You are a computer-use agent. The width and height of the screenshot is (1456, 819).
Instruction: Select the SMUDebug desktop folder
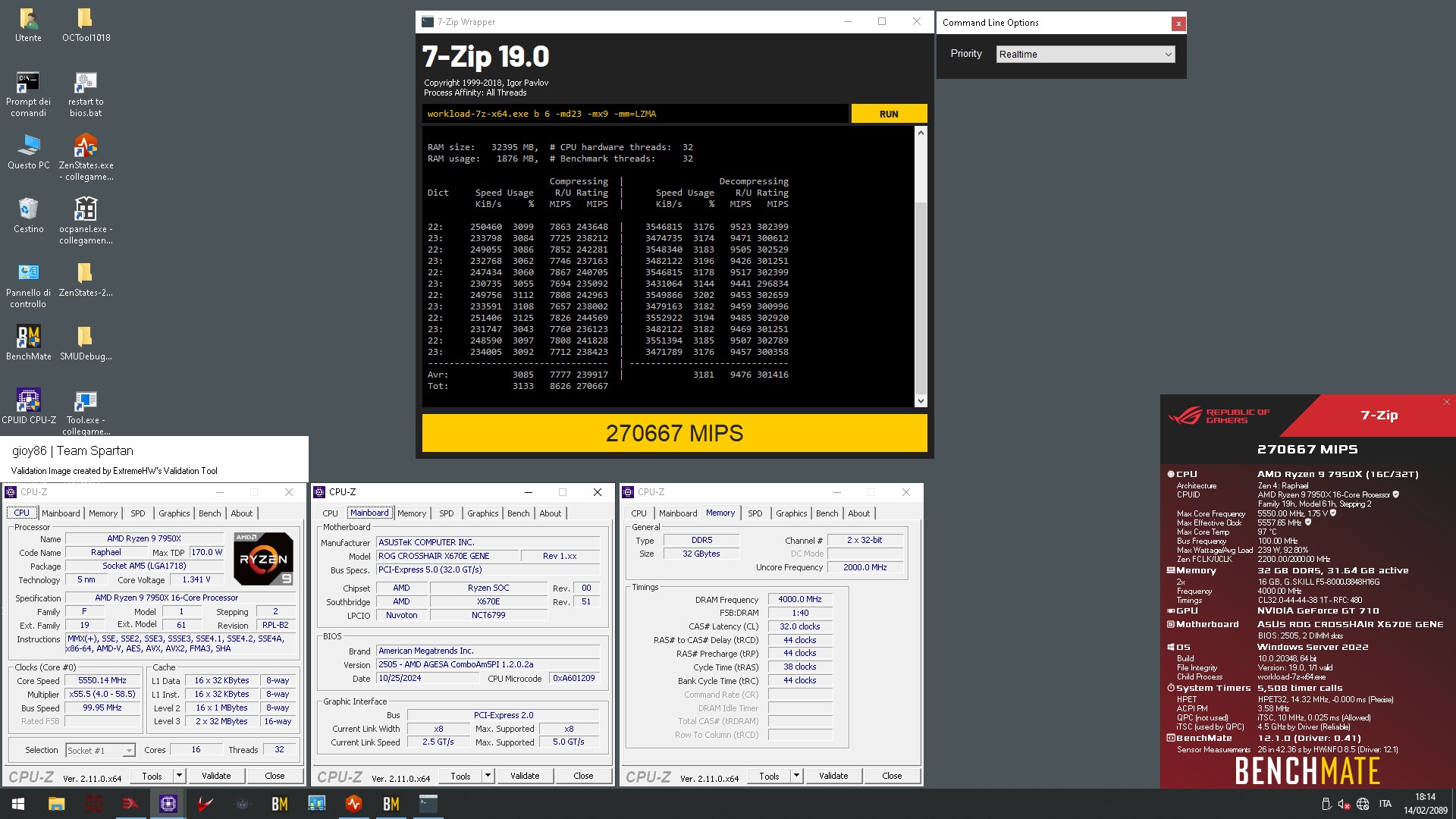pyautogui.click(x=86, y=343)
